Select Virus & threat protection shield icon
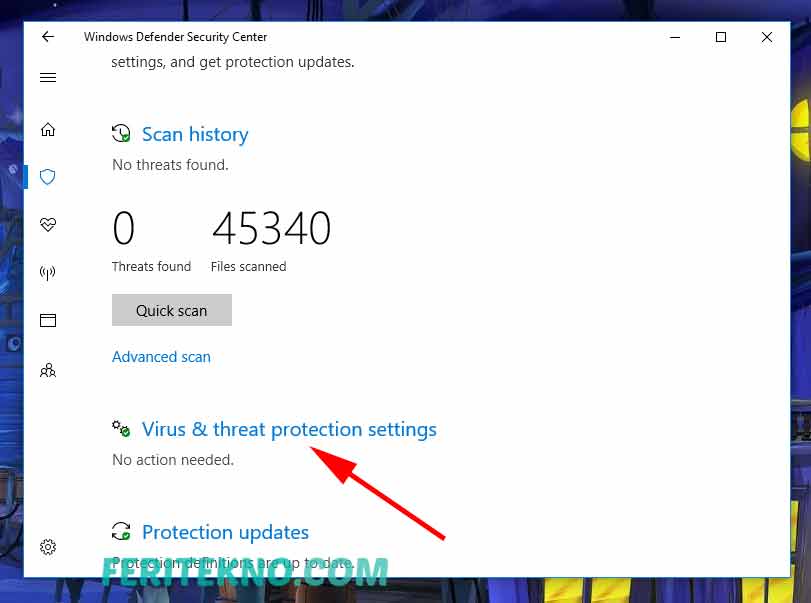Screen dimensions: 811x603 click(x=48, y=177)
